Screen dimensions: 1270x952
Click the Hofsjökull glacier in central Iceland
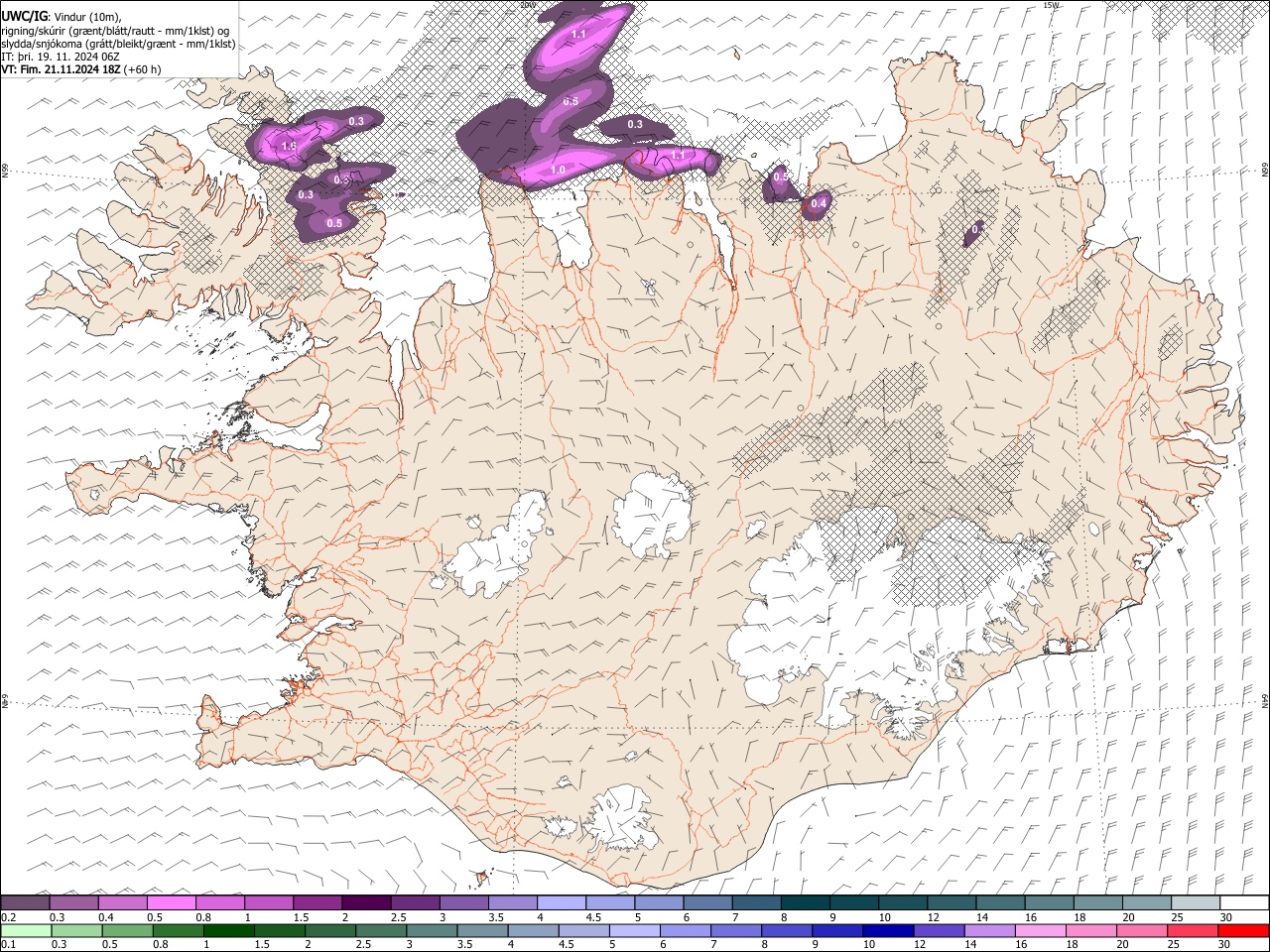[653, 514]
